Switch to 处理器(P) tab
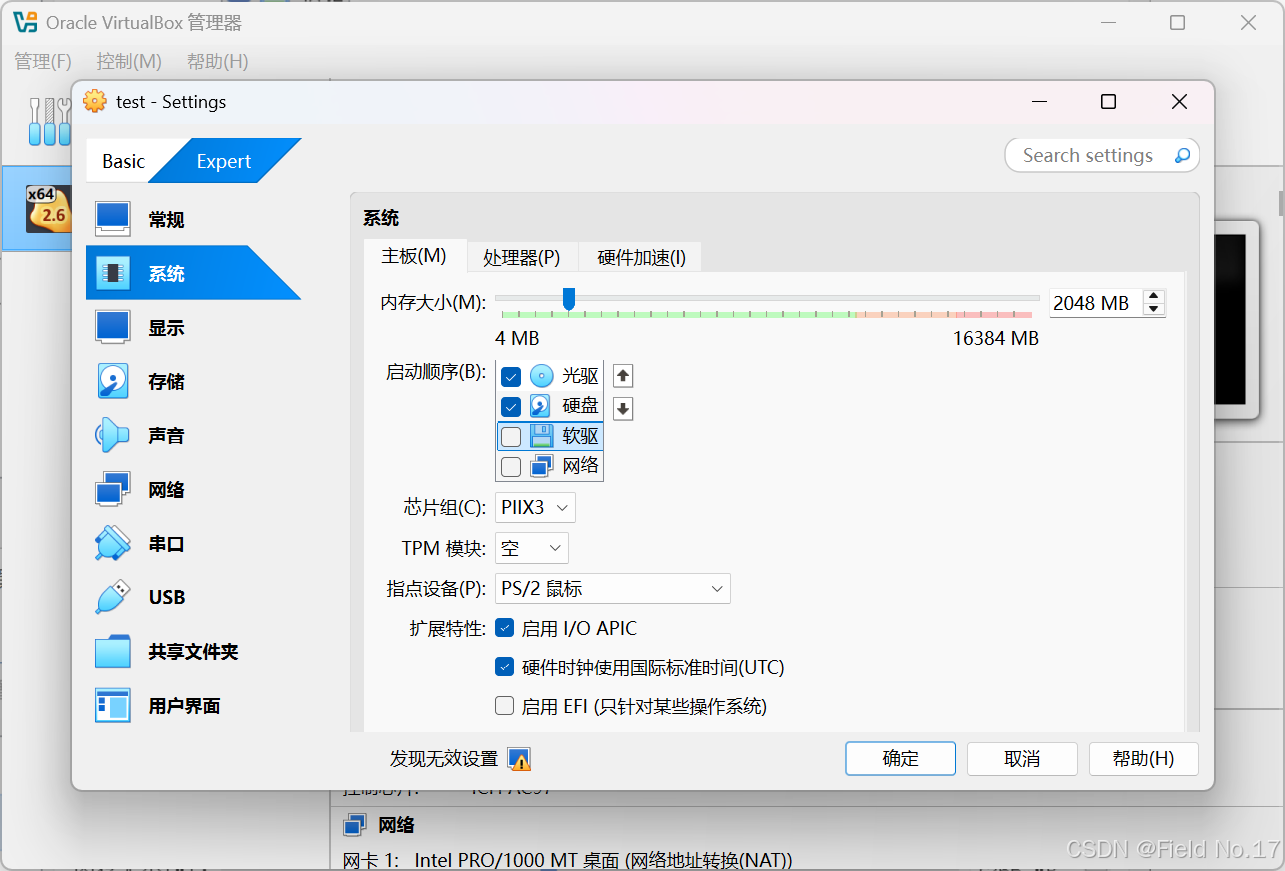 [522, 258]
